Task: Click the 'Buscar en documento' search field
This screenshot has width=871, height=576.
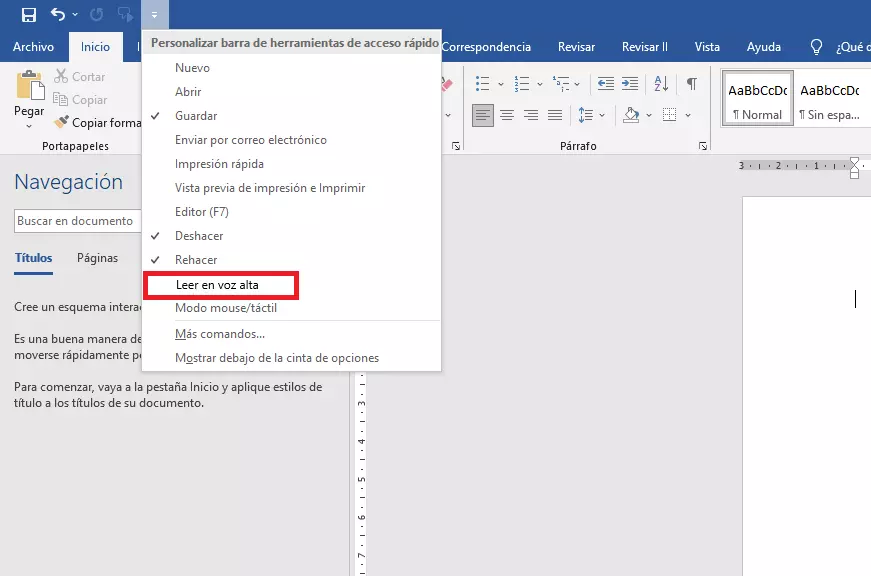Action: 75,221
